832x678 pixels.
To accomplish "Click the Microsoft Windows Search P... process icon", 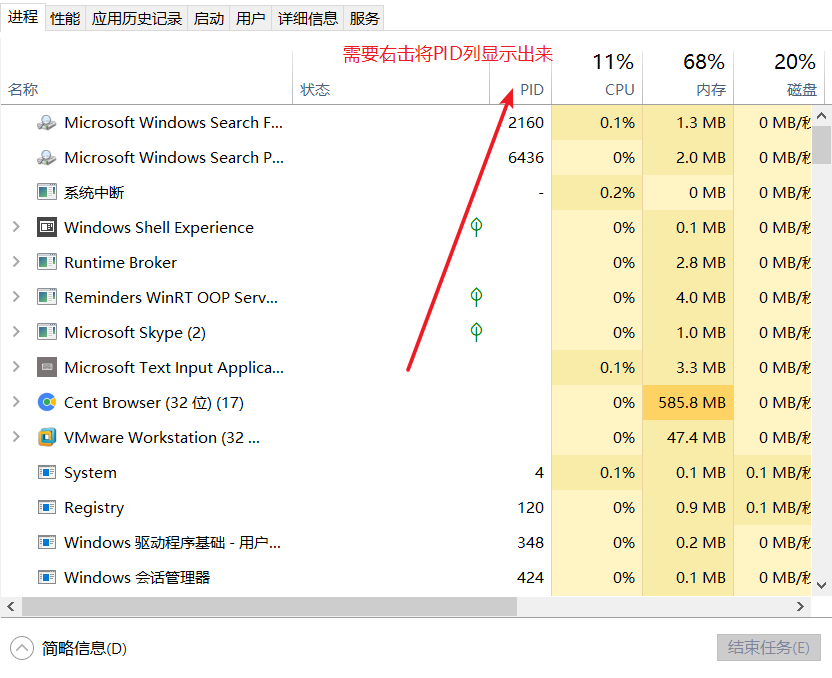I will 47,158.
